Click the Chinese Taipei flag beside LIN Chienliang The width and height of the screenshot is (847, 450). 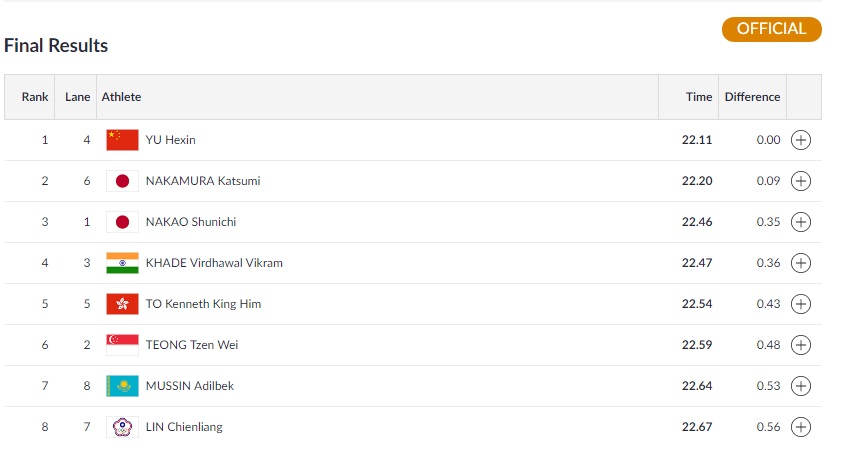pos(122,427)
